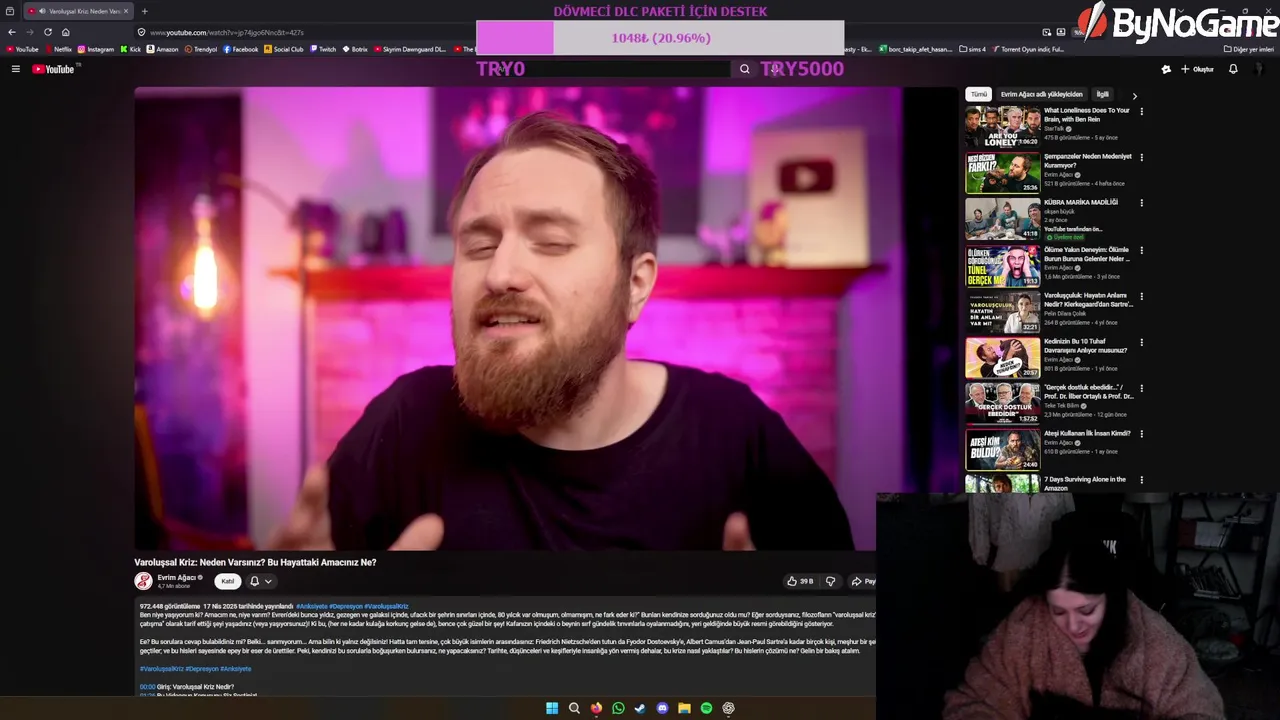The height and width of the screenshot is (720, 1280).
Task: Open the tab list icon left of the Varoluşsal Kriz tab
Action: [10, 11]
